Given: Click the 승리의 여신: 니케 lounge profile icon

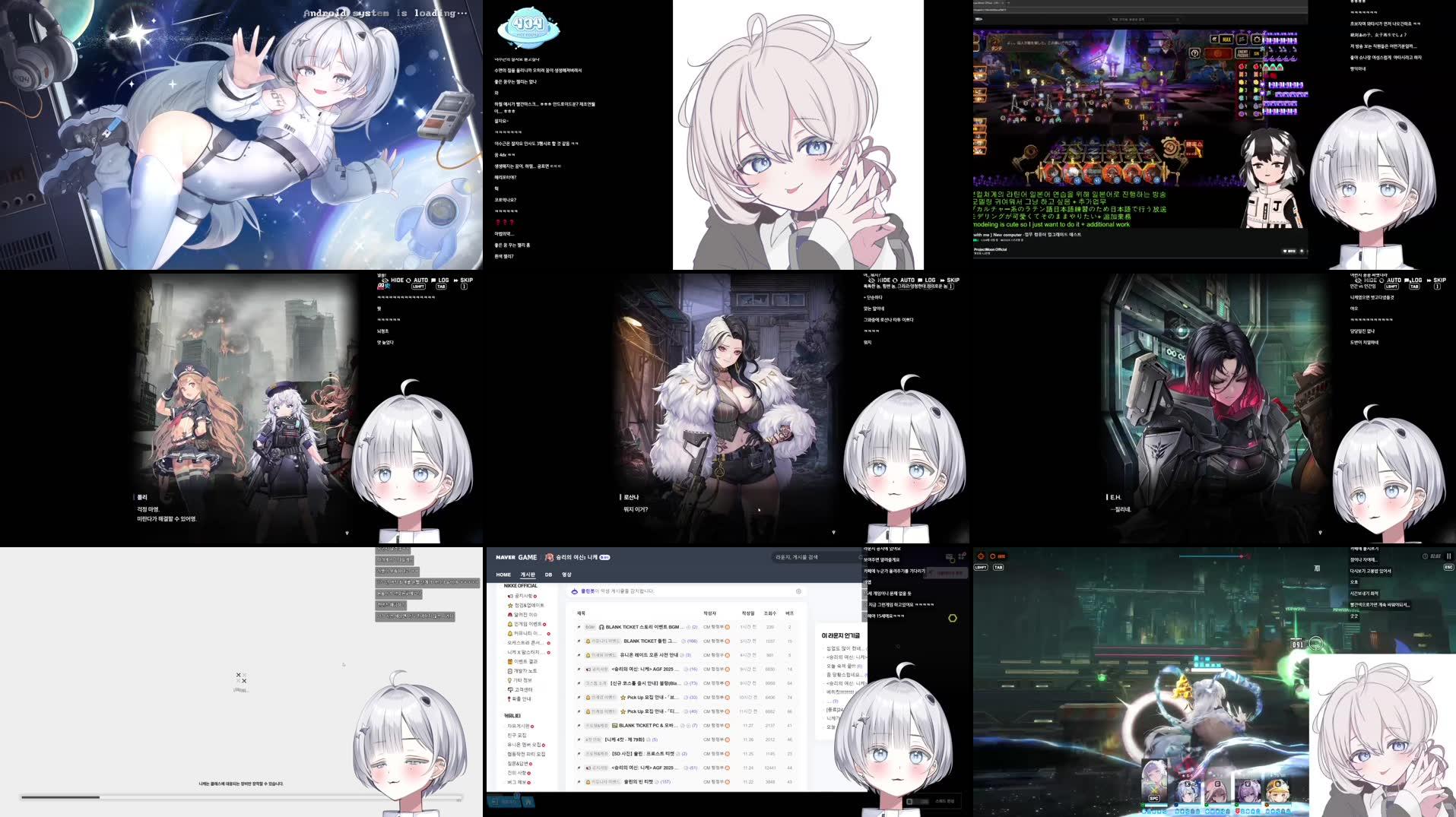Looking at the screenshot, I should 548,557.
